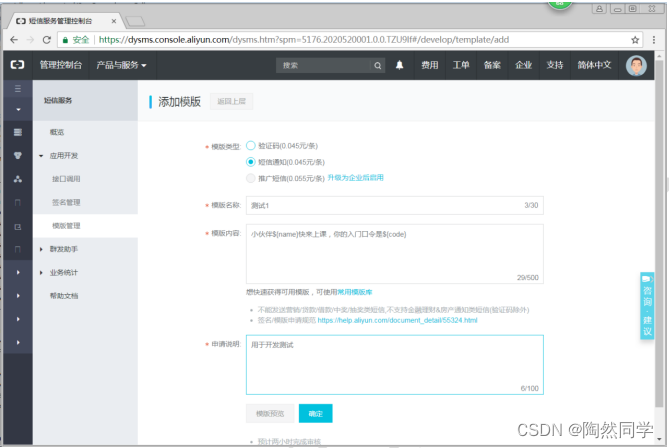Close the 短信服务管理控制台 tab
Screen dimensions: 669x448
pos(113,21)
